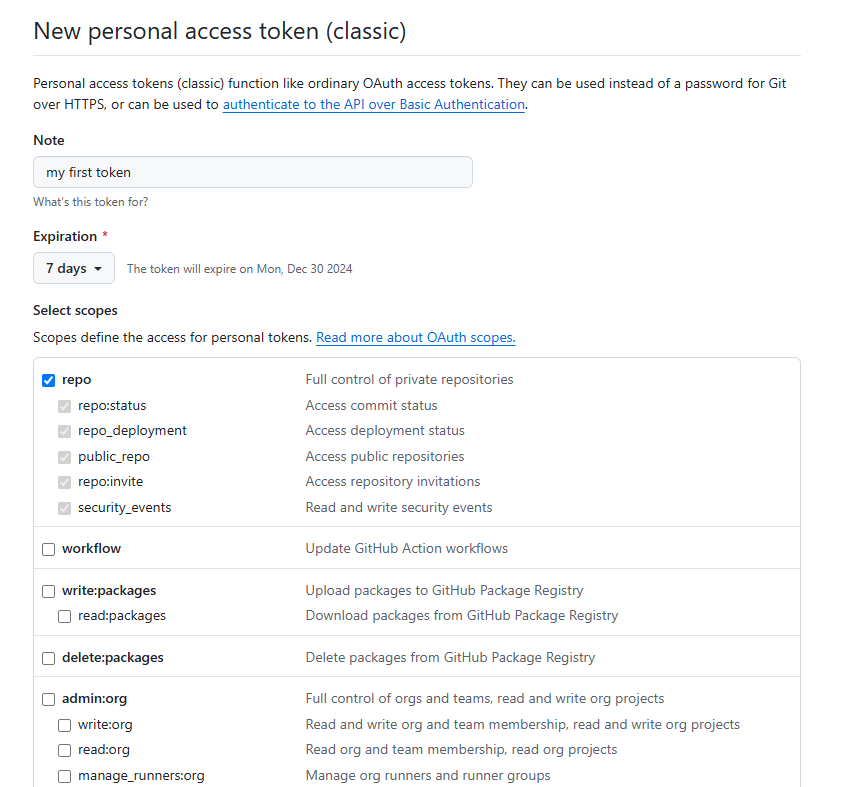Enable manage_runners:org checkbox

pos(64,777)
